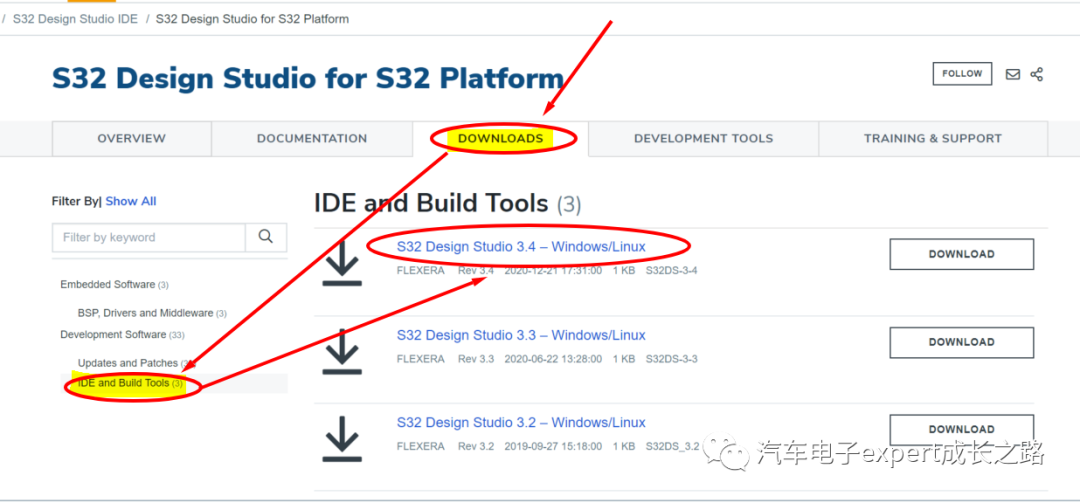Click the search magnifier icon in filter box

266,237
